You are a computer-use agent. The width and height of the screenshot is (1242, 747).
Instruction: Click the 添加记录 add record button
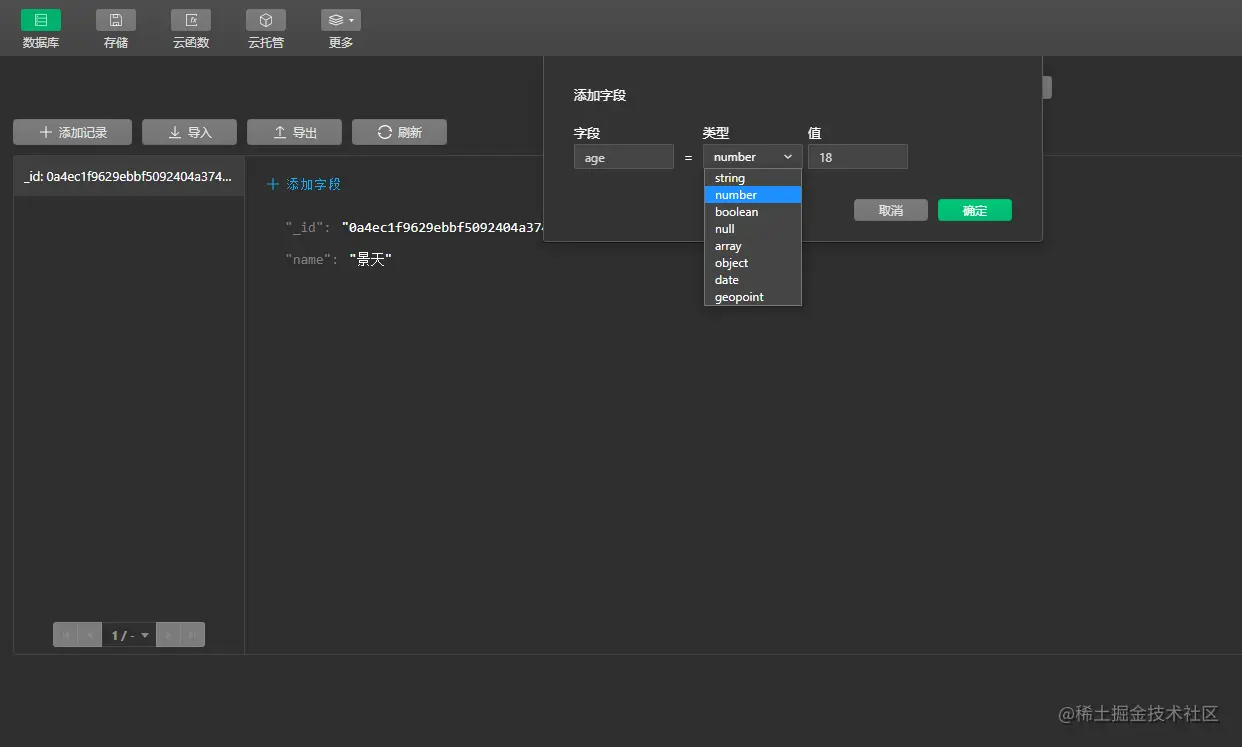(72, 132)
